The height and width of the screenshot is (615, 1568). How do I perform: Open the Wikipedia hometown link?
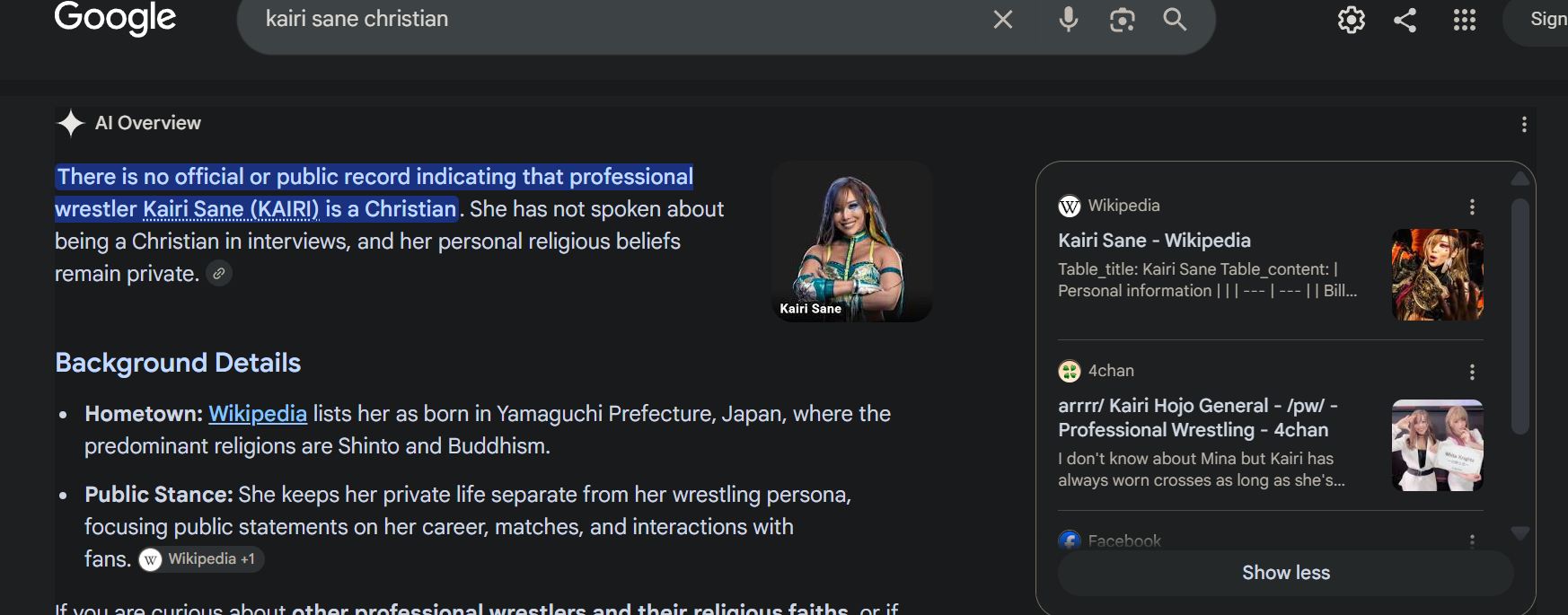pos(258,414)
